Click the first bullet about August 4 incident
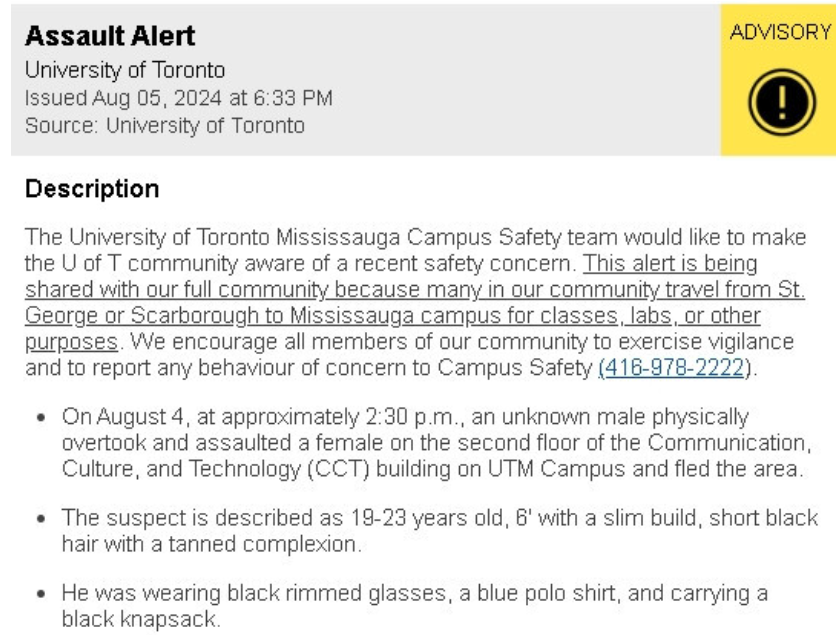Viewport: 840px width, 635px height. pyautogui.click(x=436, y=443)
